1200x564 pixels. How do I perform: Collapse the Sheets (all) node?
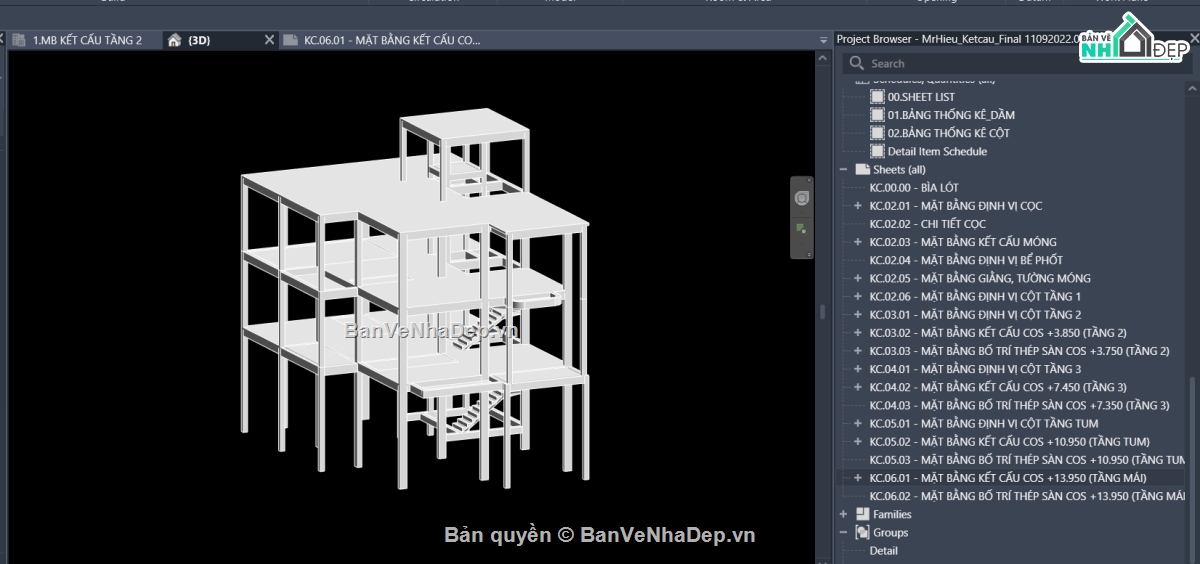click(844, 170)
